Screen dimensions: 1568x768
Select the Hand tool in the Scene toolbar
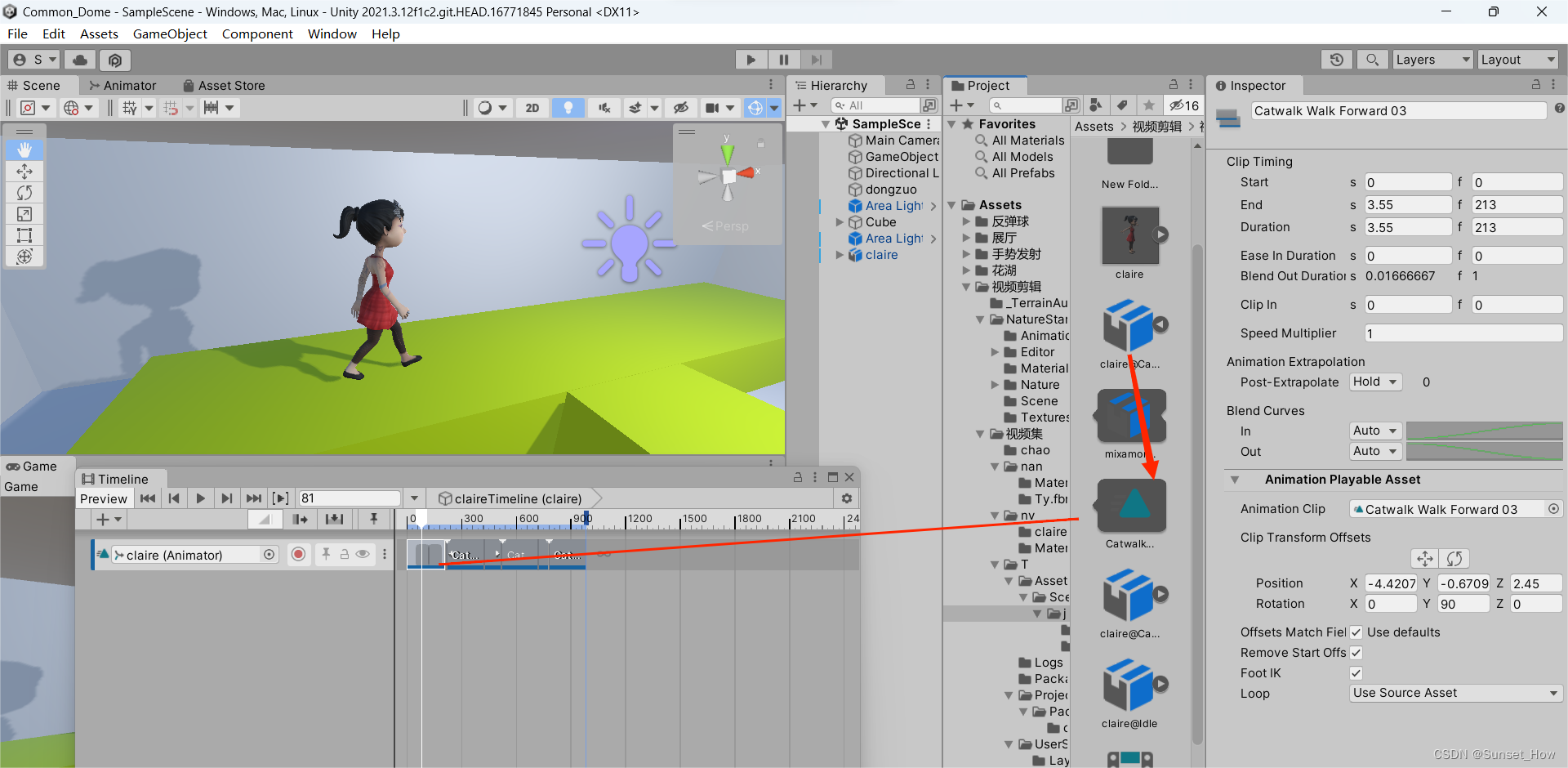coord(24,150)
